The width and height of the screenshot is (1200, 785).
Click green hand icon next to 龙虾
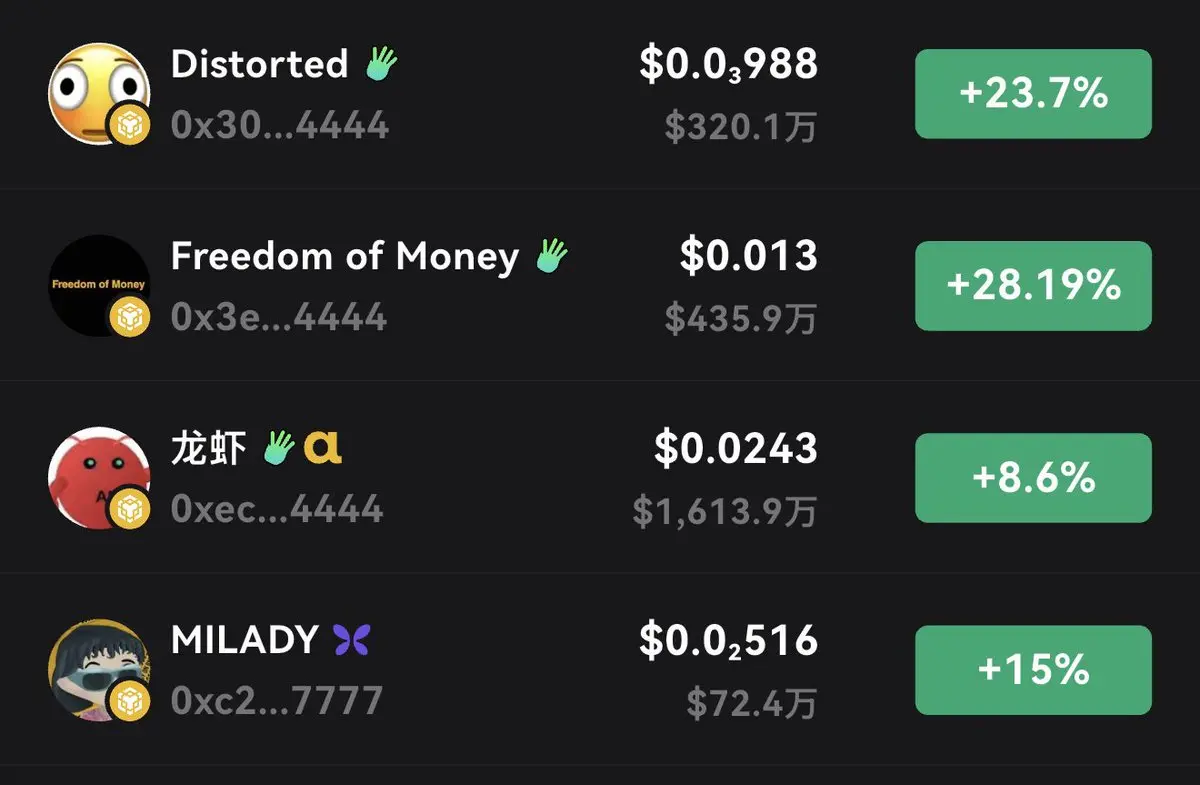click(x=280, y=448)
